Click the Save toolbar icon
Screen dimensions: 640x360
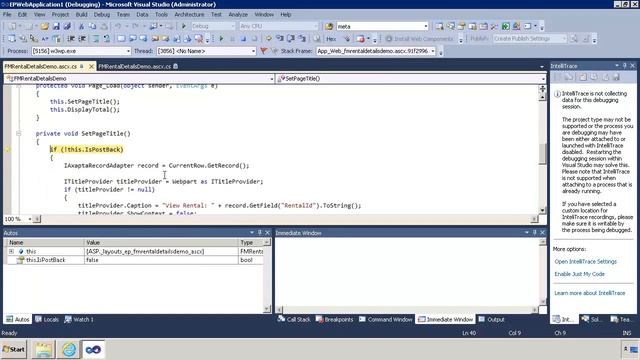point(56,26)
